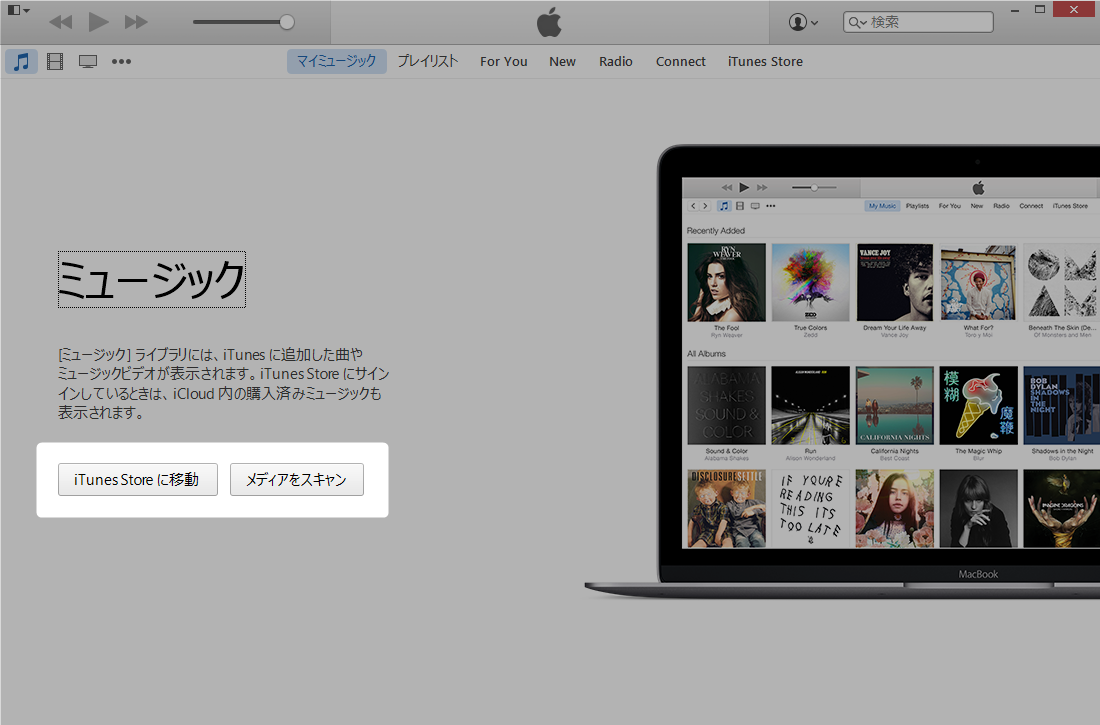
Task: Click the iTunes Store に移動 button
Action: pyautogui.click(x=138, y=479)
